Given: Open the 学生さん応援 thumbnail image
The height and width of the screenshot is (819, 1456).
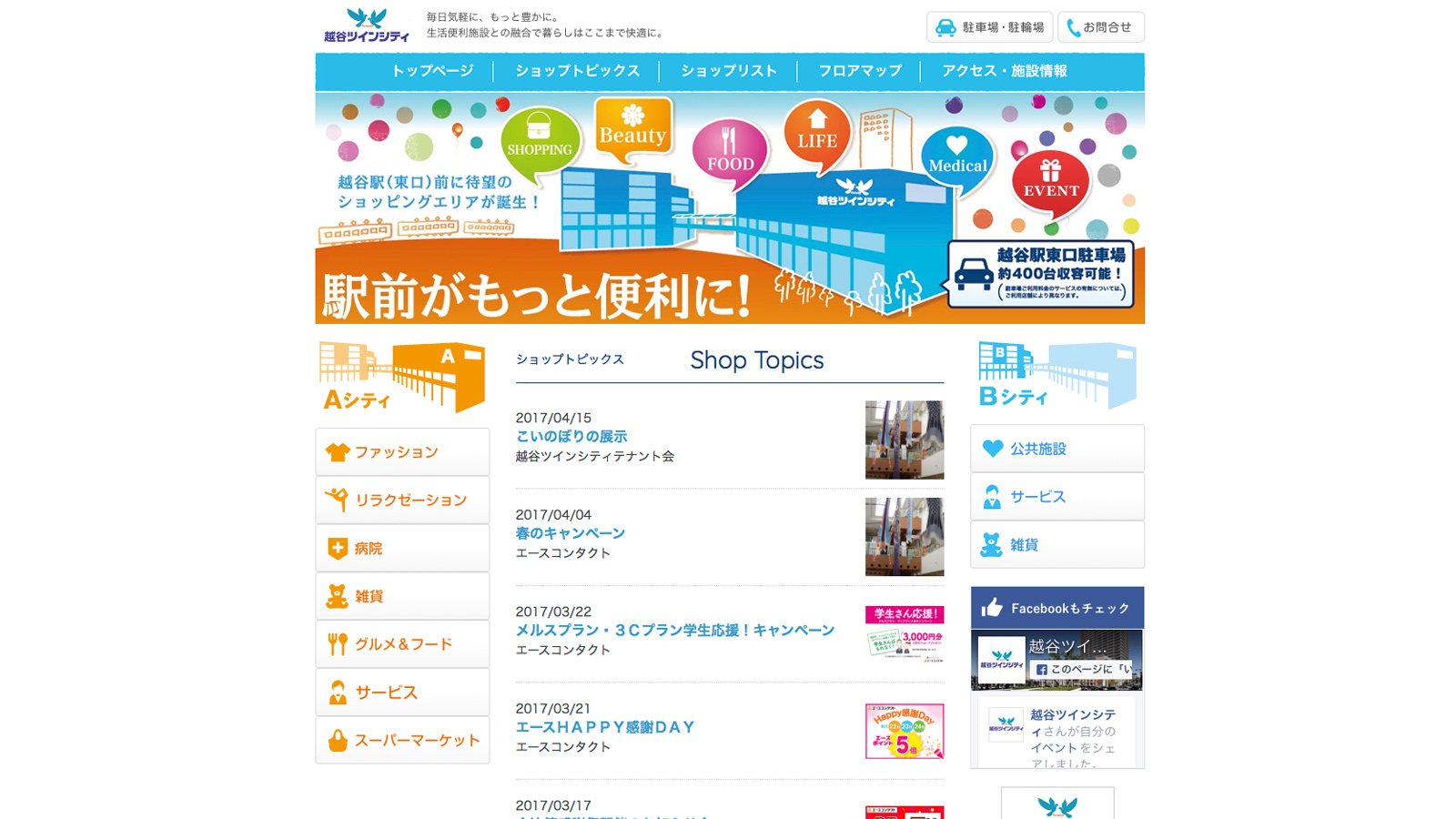Looking at the screenshot, I should 905,633.
